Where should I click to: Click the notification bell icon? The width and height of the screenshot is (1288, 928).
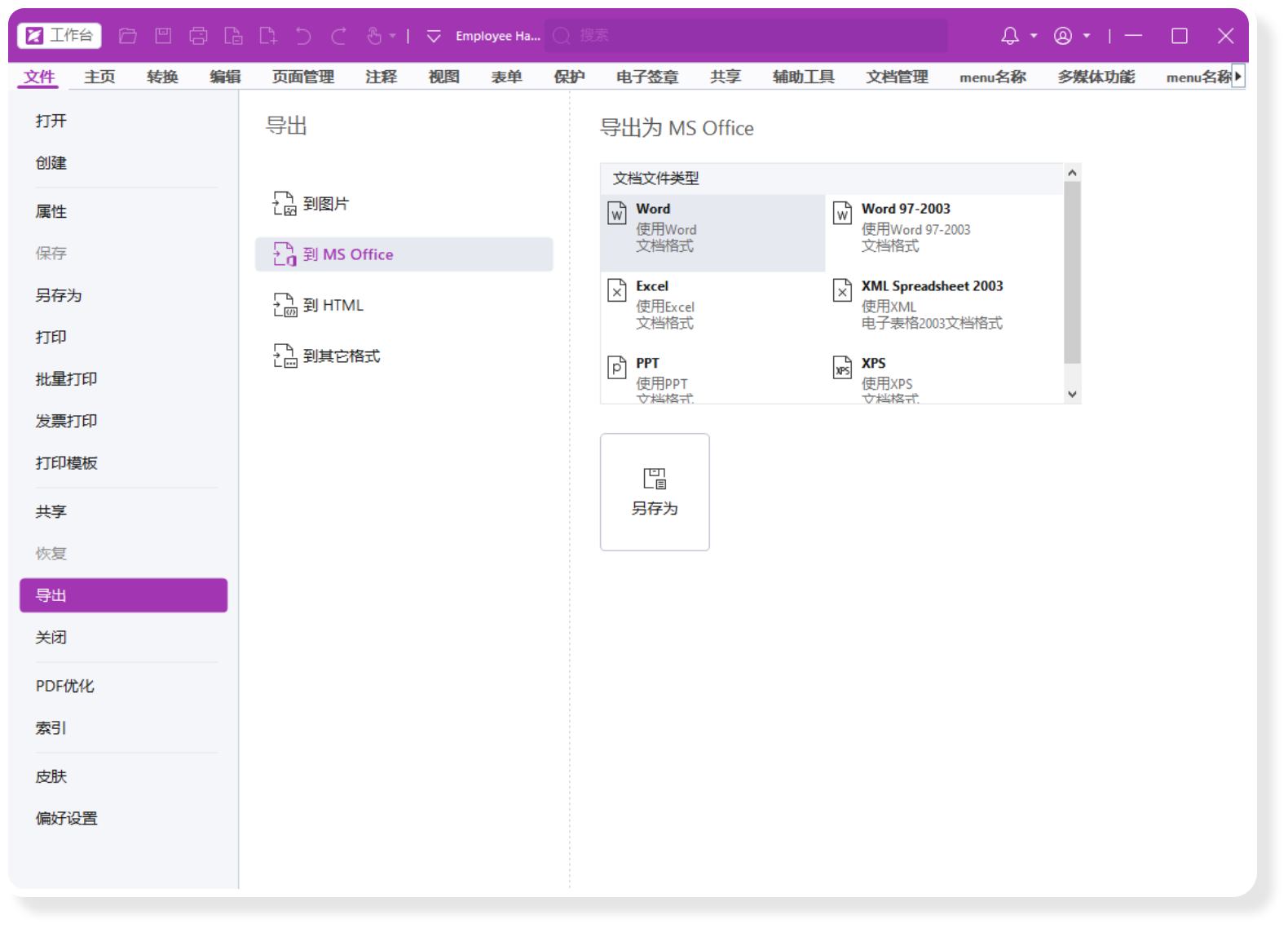(x=1010, y=36)
